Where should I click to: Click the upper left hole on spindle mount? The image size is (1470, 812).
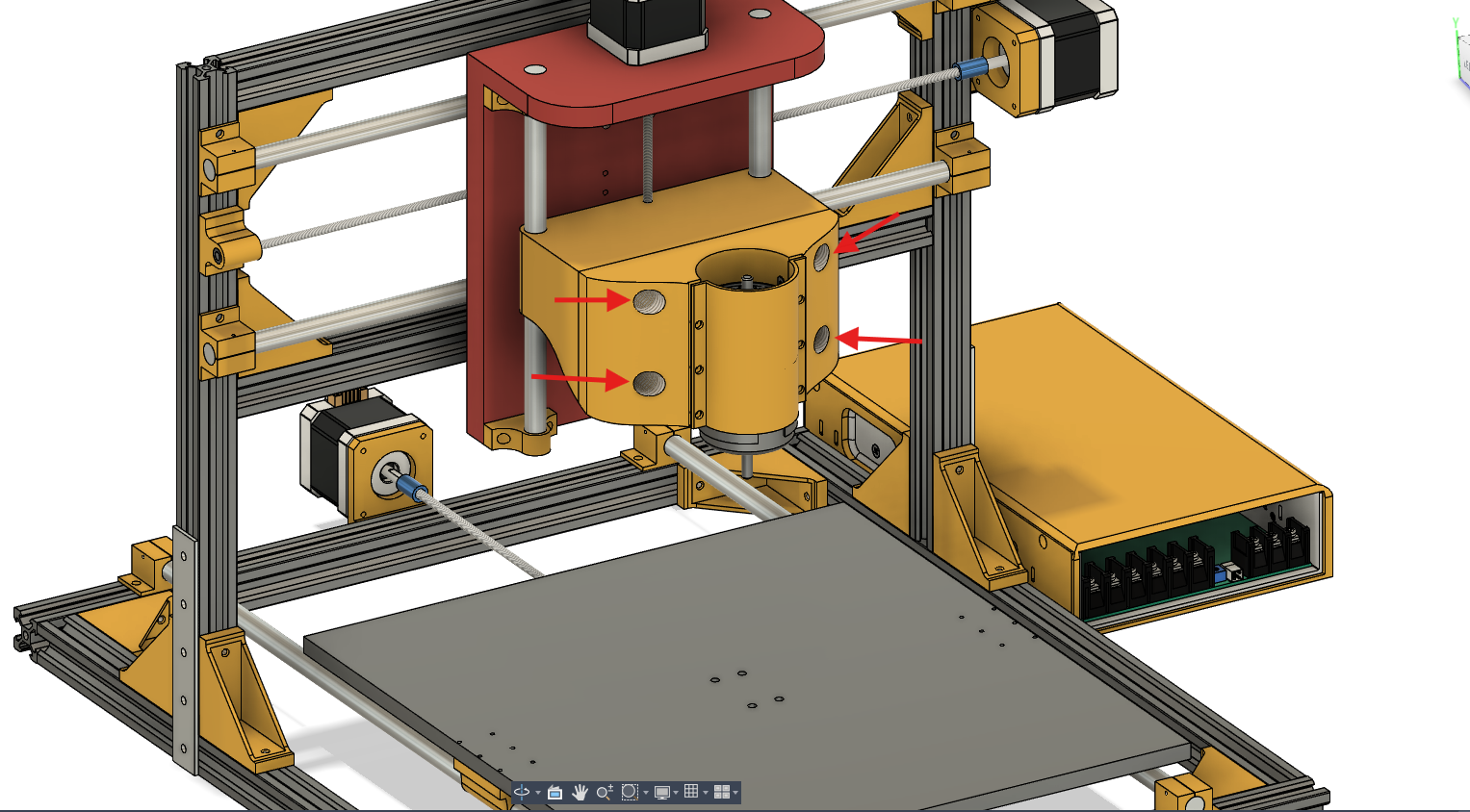pos(649,302)
